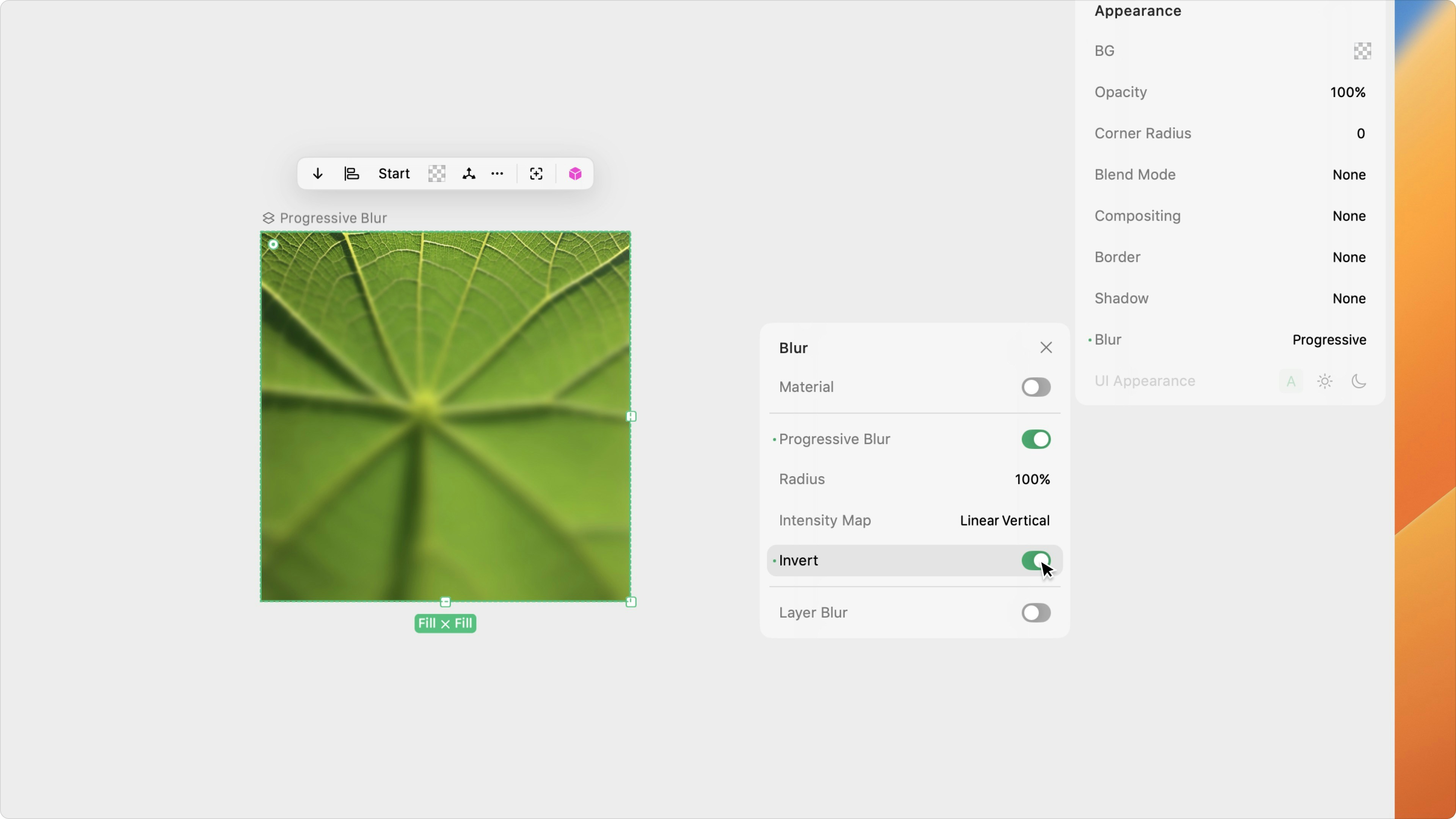Screen dimensions: 1456x819
Task: Enable the Material toggle
Action: 1036,387
